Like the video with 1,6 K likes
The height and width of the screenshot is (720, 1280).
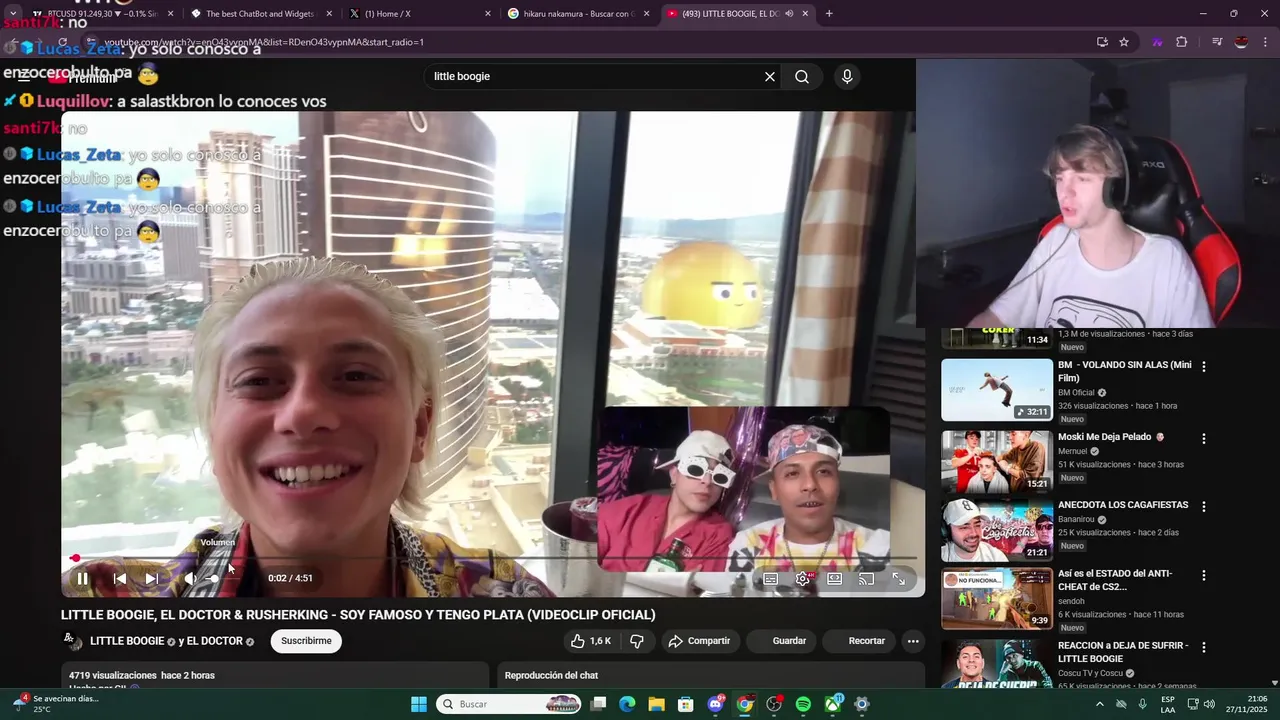pos(590,641)
